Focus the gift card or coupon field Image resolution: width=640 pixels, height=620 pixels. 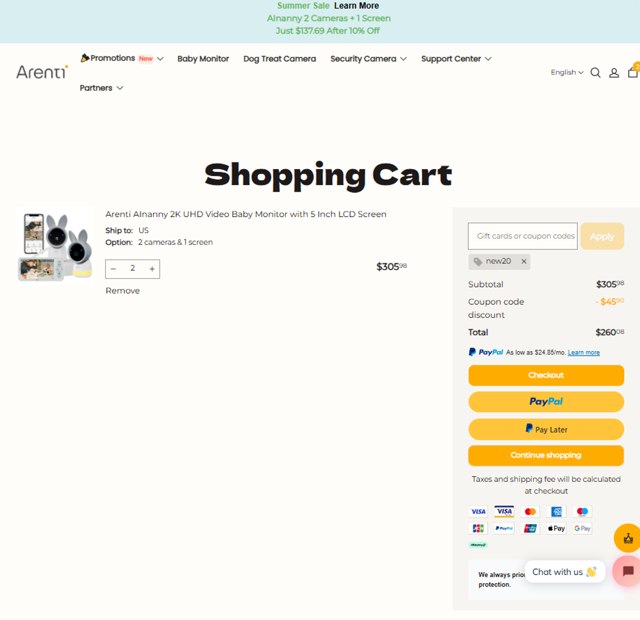(522, 236)
